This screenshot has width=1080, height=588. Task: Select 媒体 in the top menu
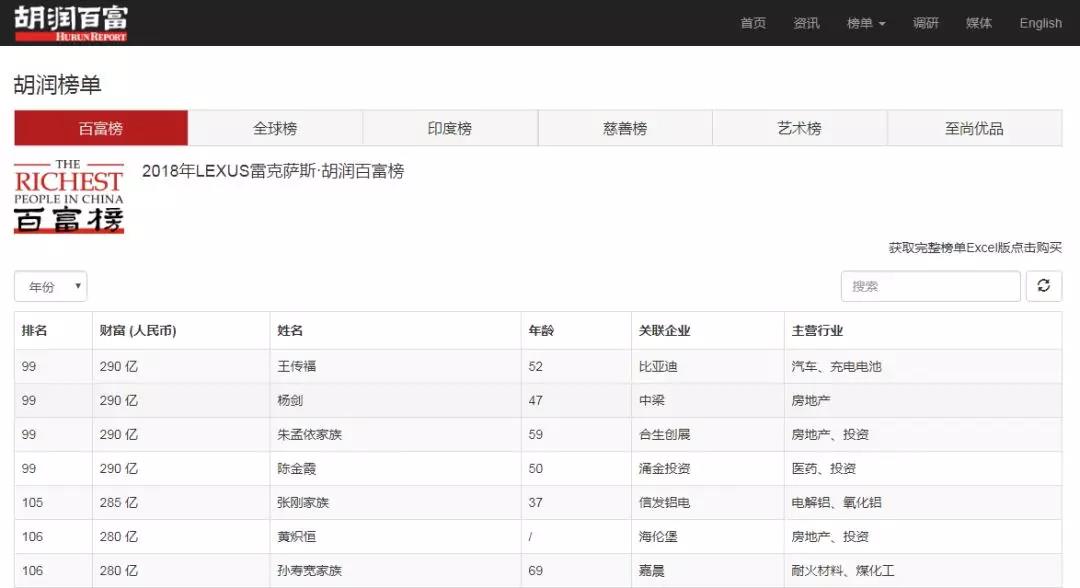pos(979,23)
